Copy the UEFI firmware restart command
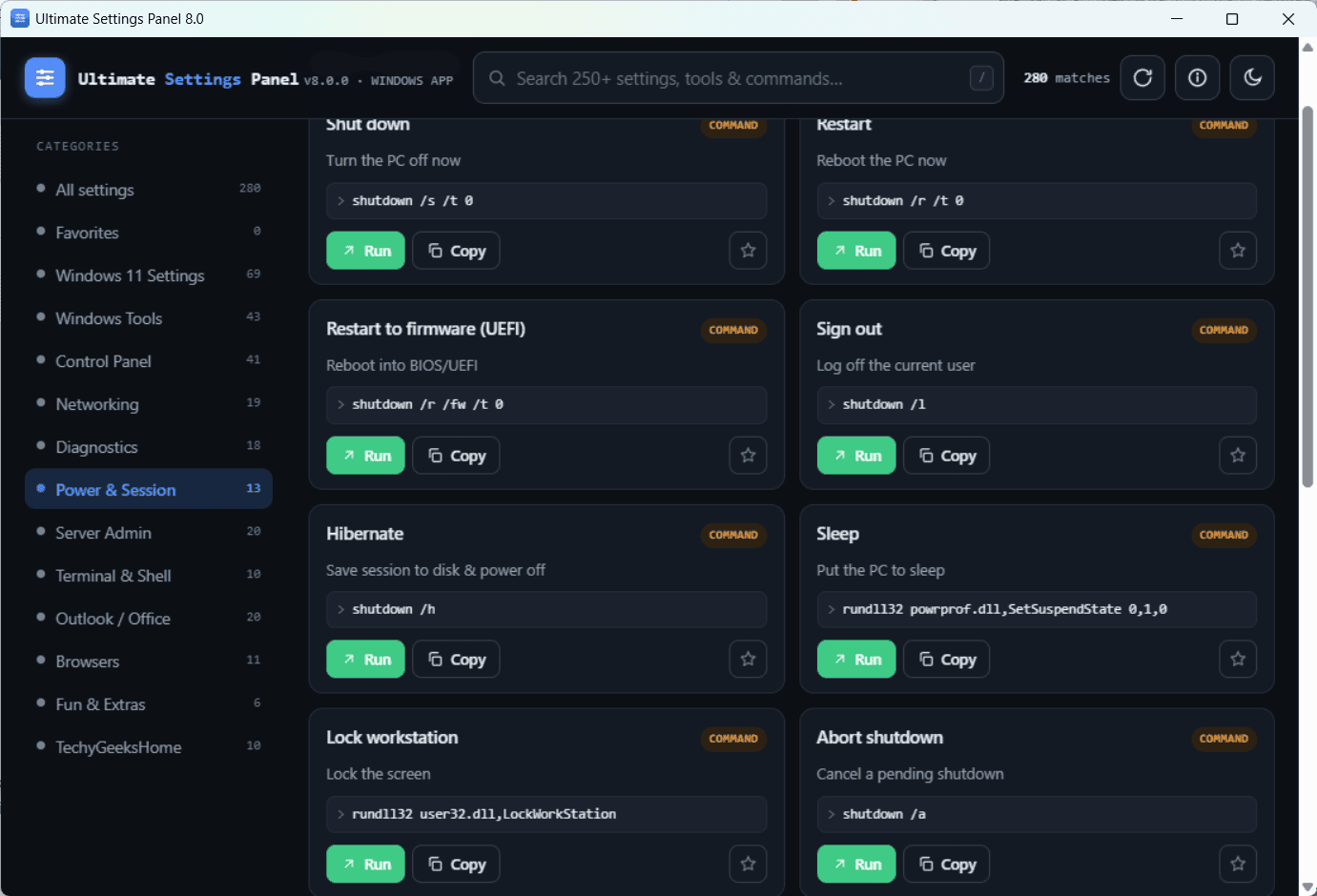Viewport: 1317px width, 896px height. click(x=457, y=456)
